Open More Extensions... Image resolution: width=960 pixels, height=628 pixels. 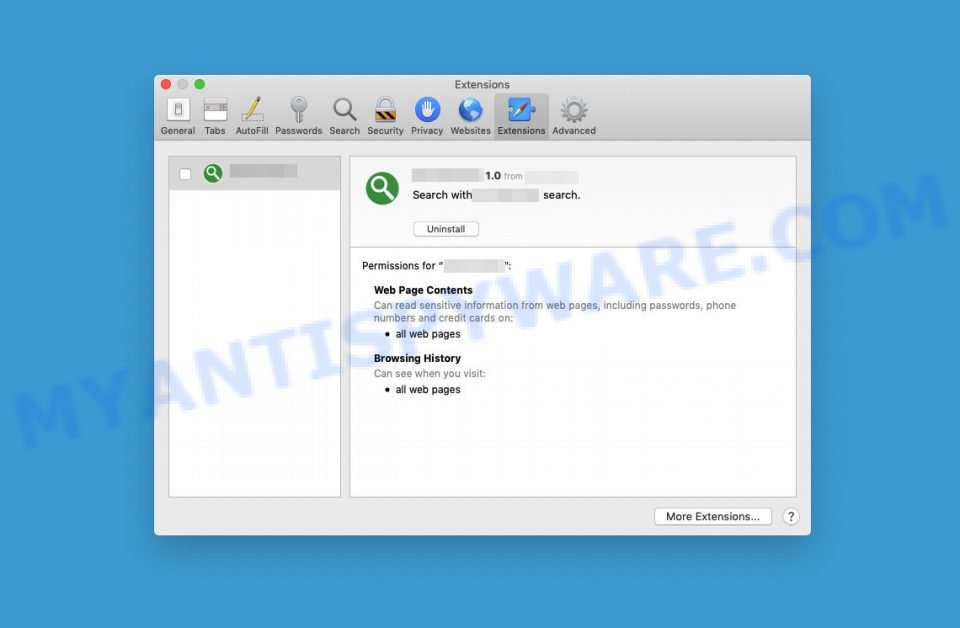click(713, 517)
